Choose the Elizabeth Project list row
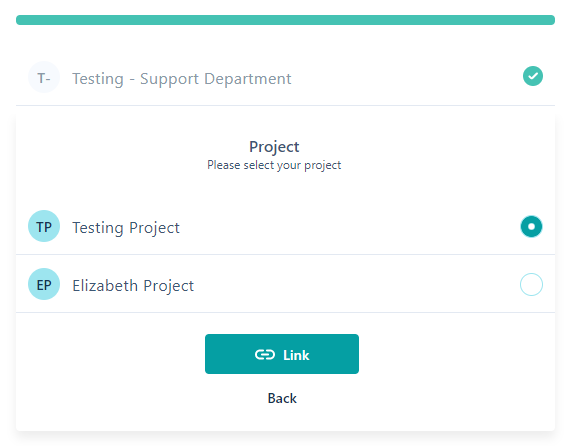Screen dimensions: 570x446 (x=285, y=284)
